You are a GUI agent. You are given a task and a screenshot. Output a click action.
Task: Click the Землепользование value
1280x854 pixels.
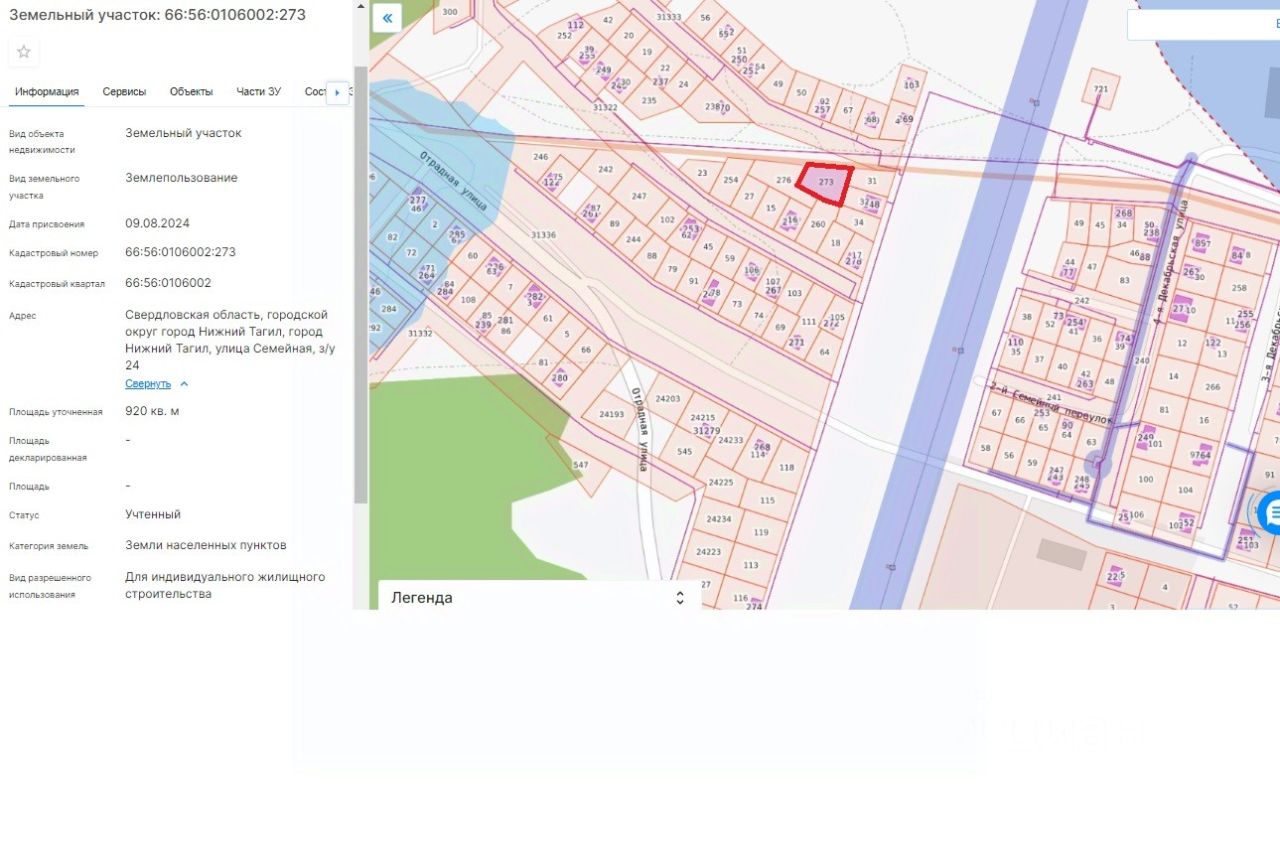pos(181,178)
